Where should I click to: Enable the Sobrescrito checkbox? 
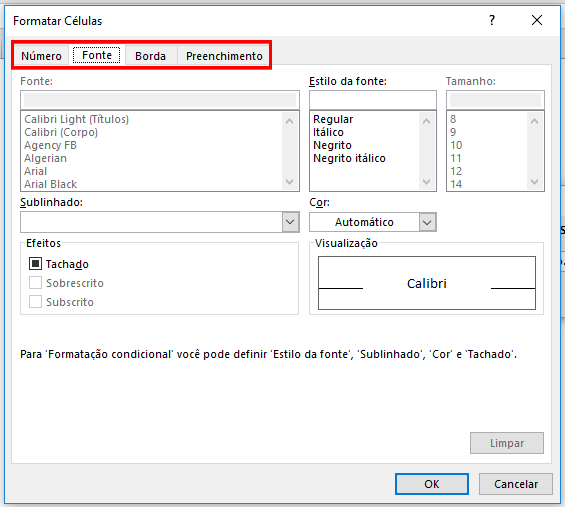35,283
